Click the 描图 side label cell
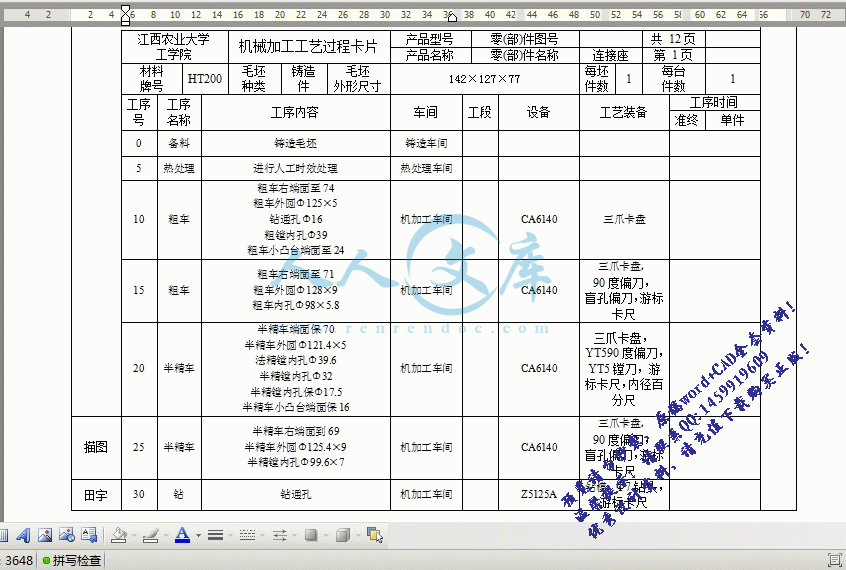This screenshot has width=846, height=570. (x=95, y=447)
